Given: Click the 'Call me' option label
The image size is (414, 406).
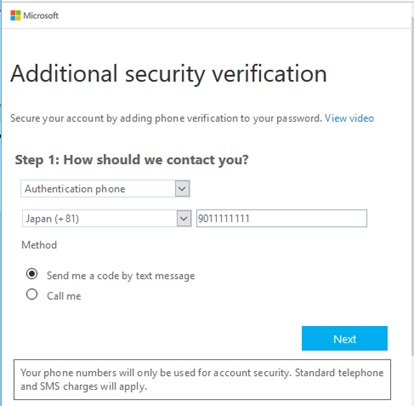Looking at the screenshot, I should tap(64, 296).
